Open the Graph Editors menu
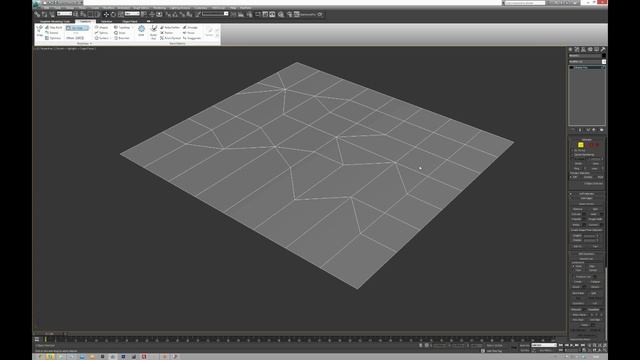The image size is (640, 360). coord(141,8)
